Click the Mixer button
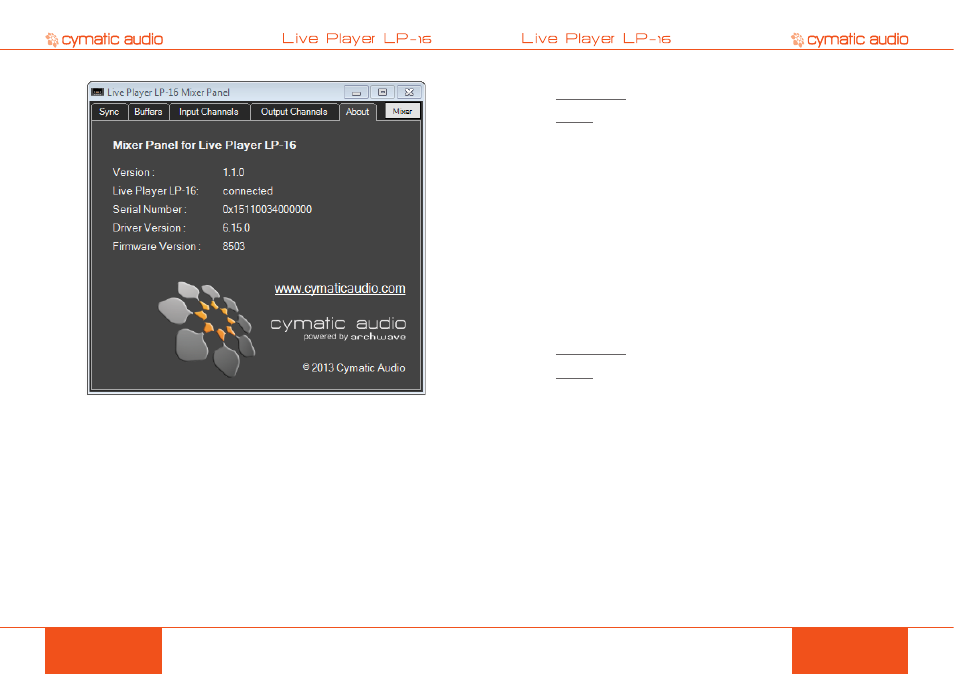The height and width of the screenshot is (674, 954). 402,111
